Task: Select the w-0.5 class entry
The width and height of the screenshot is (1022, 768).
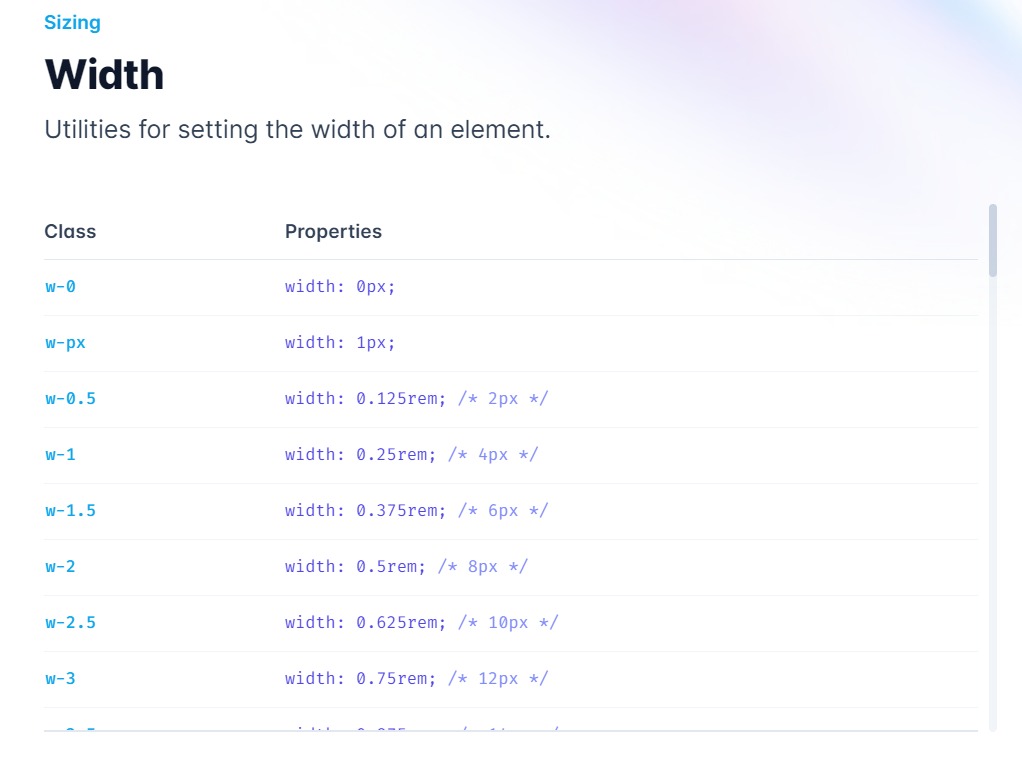Action: (70, 398)
